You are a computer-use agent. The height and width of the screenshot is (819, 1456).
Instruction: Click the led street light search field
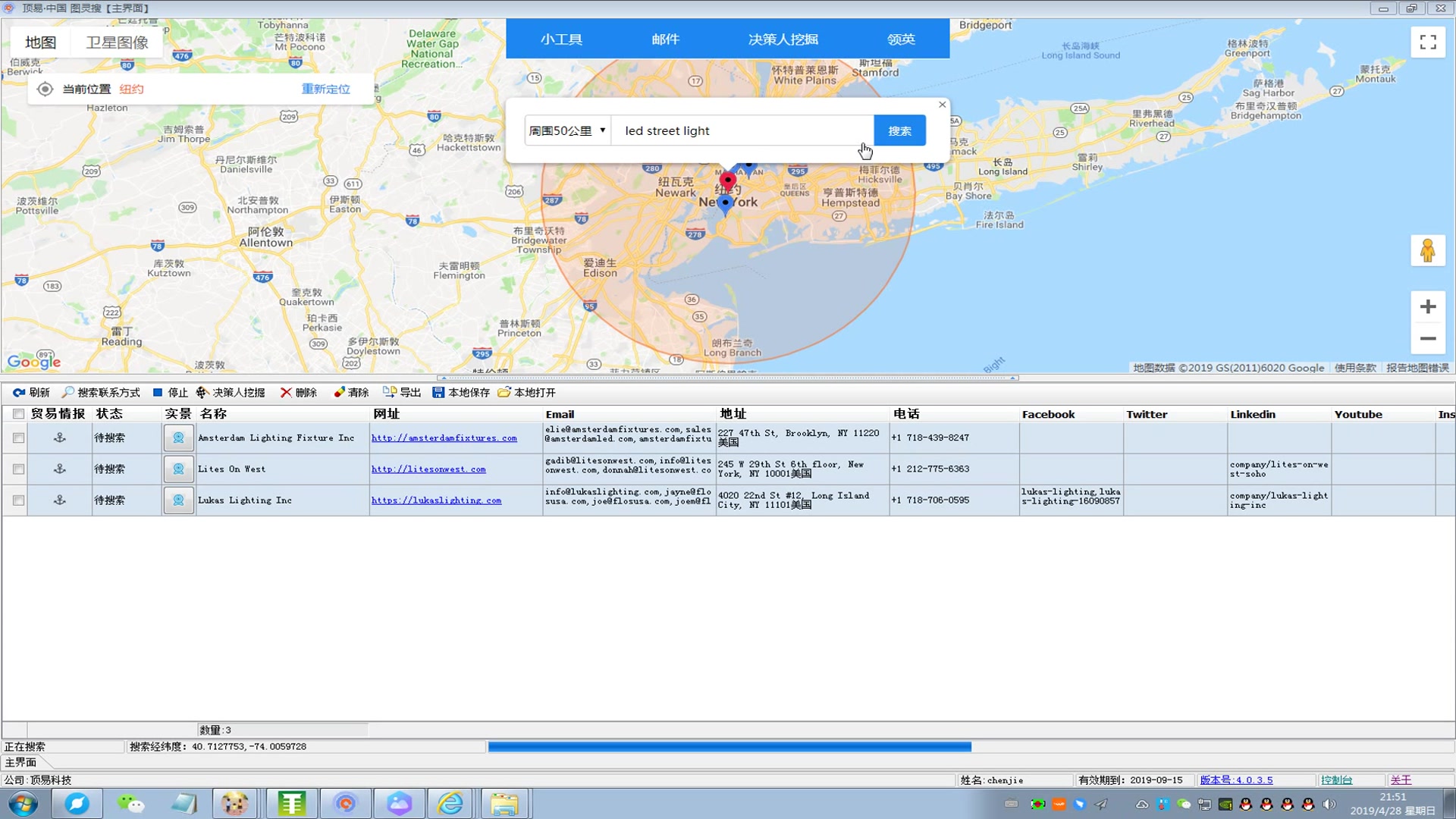coord(743,130)
